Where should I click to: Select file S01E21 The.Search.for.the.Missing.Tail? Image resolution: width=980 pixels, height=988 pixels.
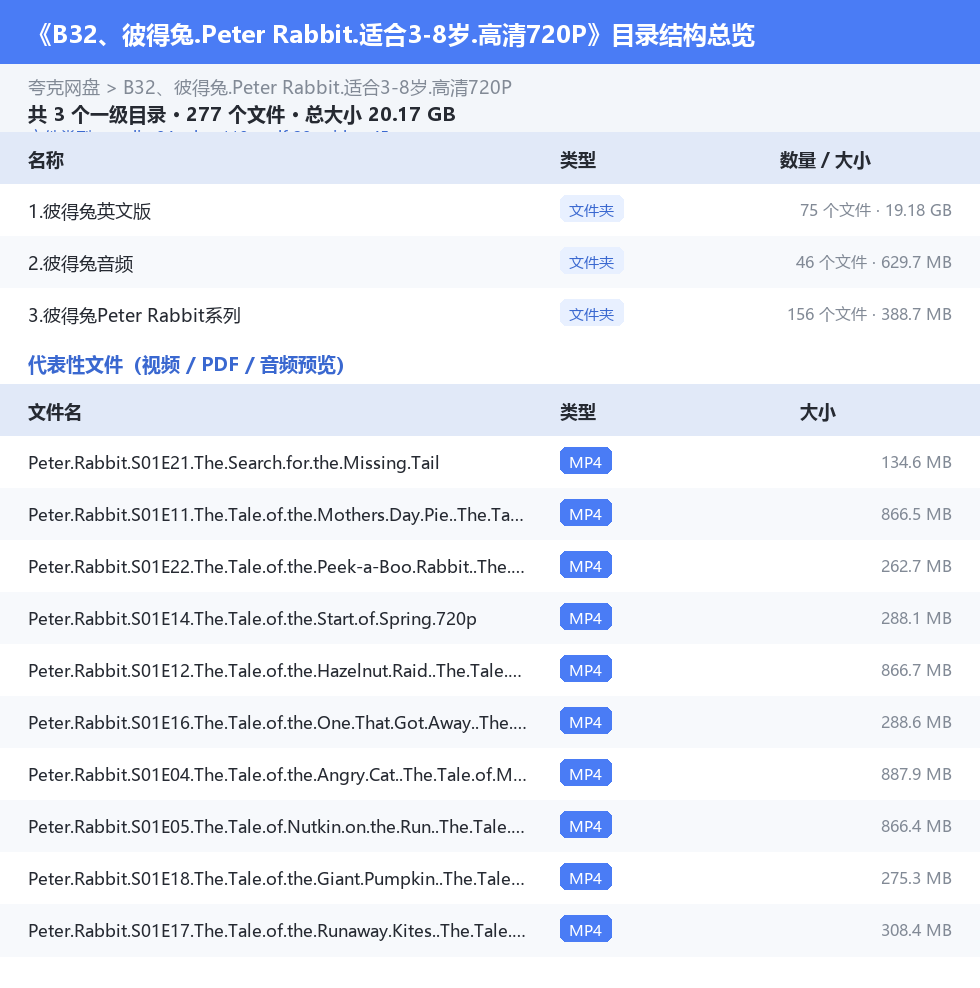(234, 462)
